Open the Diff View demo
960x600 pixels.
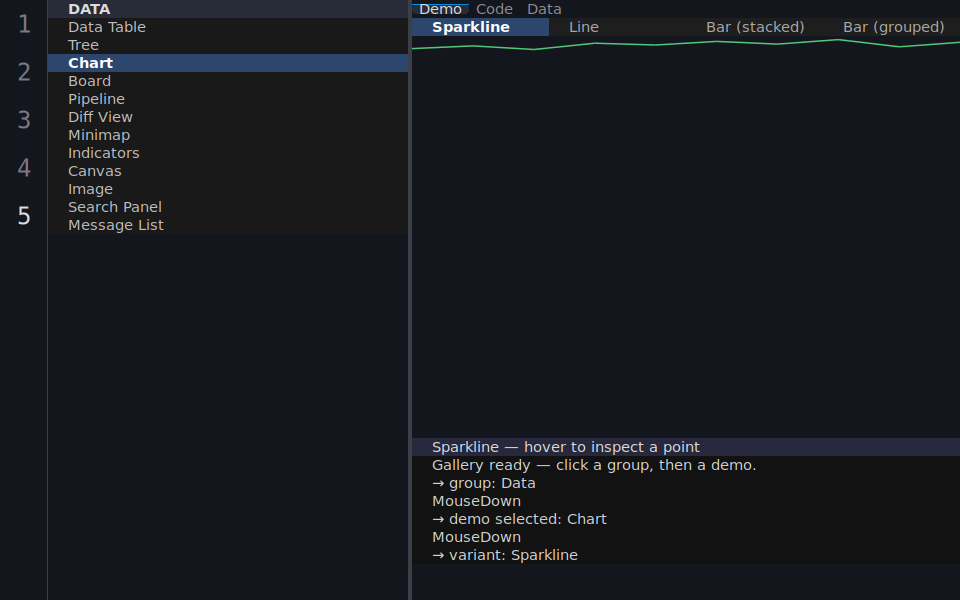click(x=228, y=117)
